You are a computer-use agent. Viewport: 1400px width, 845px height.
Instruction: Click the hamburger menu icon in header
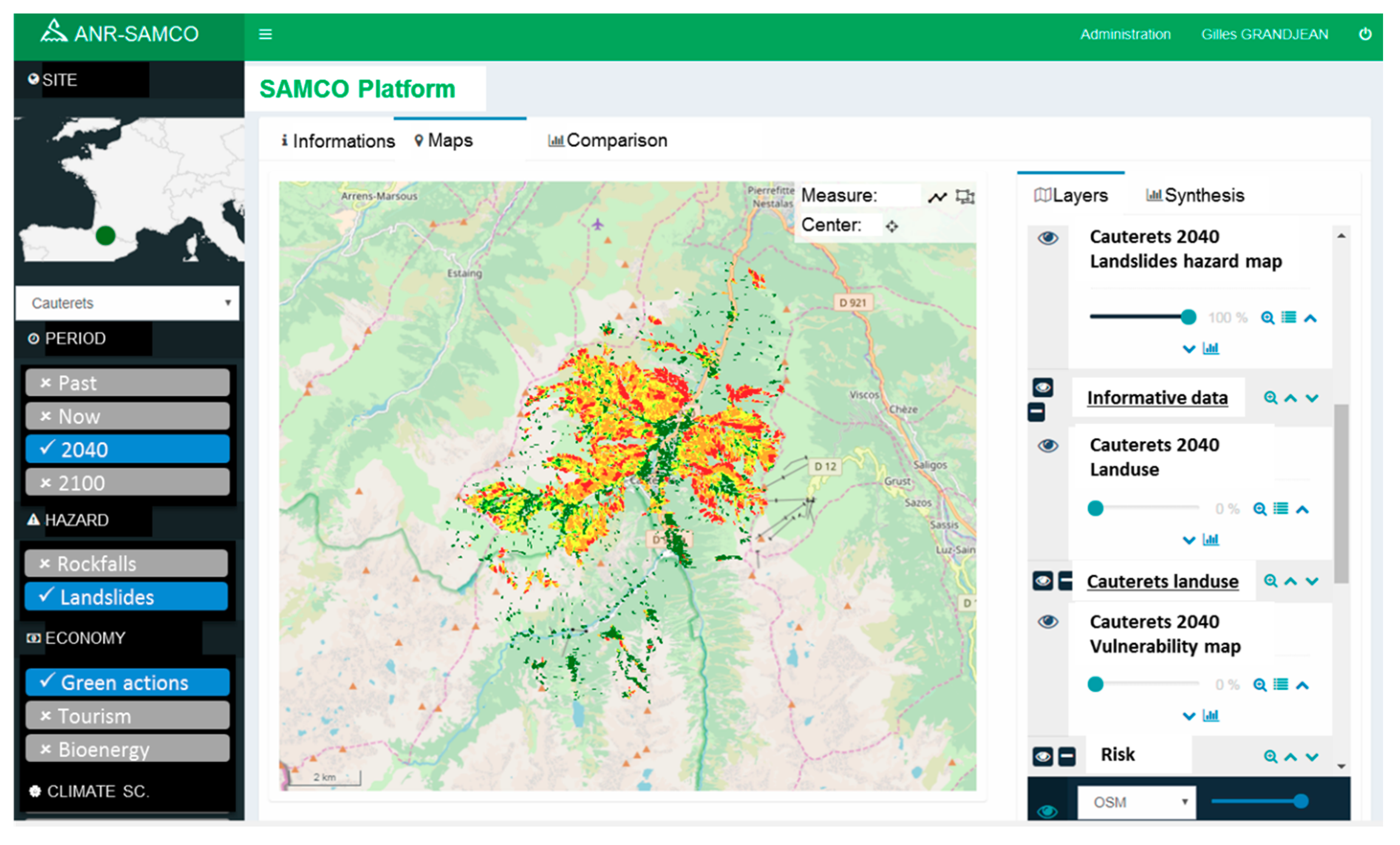point(265,34)
